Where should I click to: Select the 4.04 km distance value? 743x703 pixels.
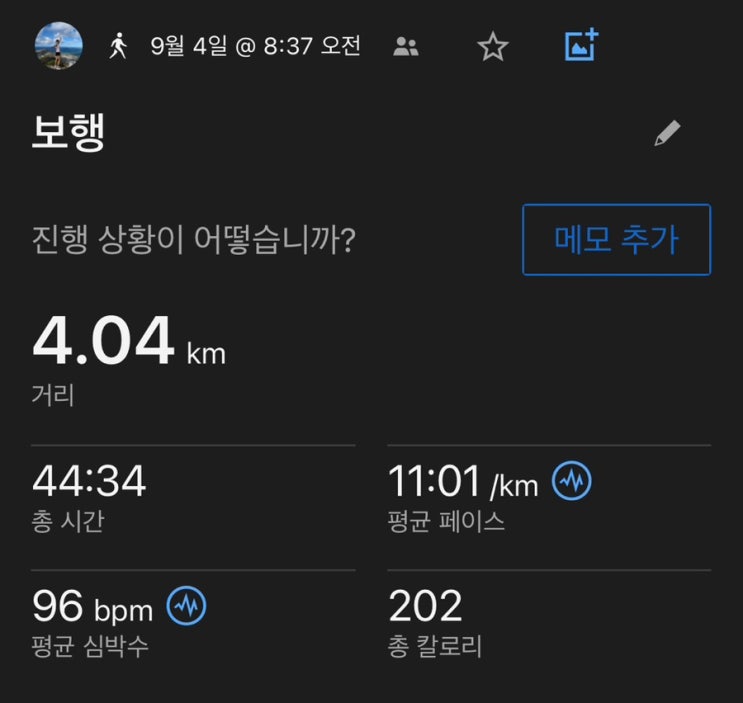129,341
